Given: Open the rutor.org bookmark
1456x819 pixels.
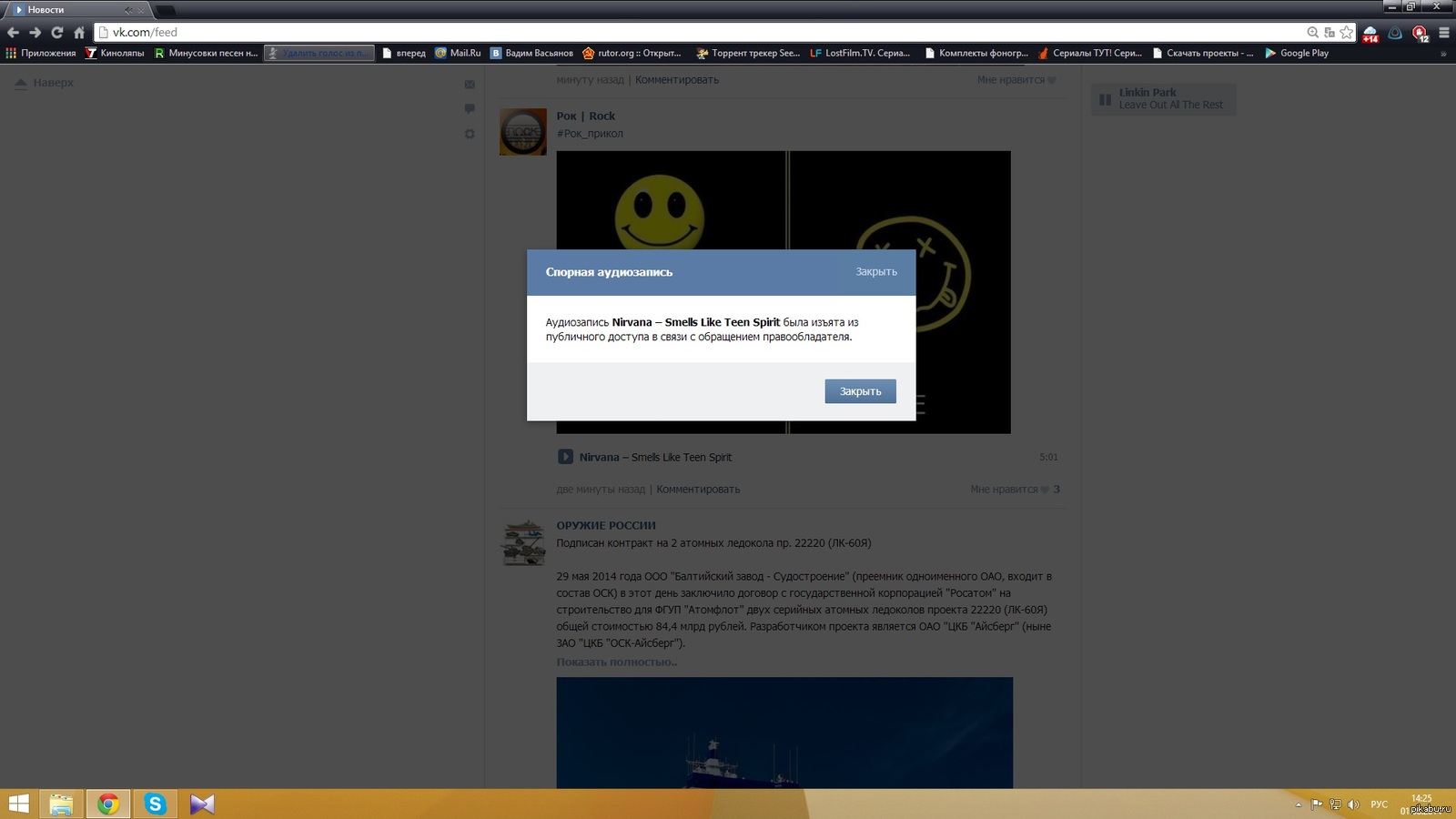Looking at the screenshot, I should pyautogui.click(x=632, y=54).
